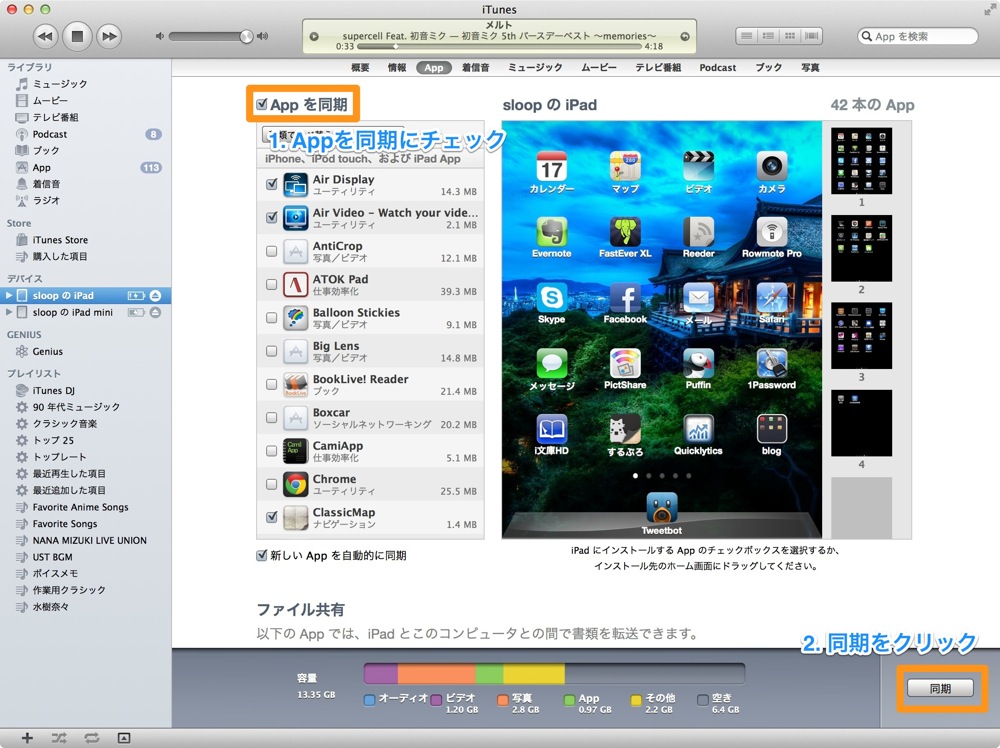Screen dimensions: 1000x748
Task: Toggle repeat icon in bottom bar
Action: point(91,738)
